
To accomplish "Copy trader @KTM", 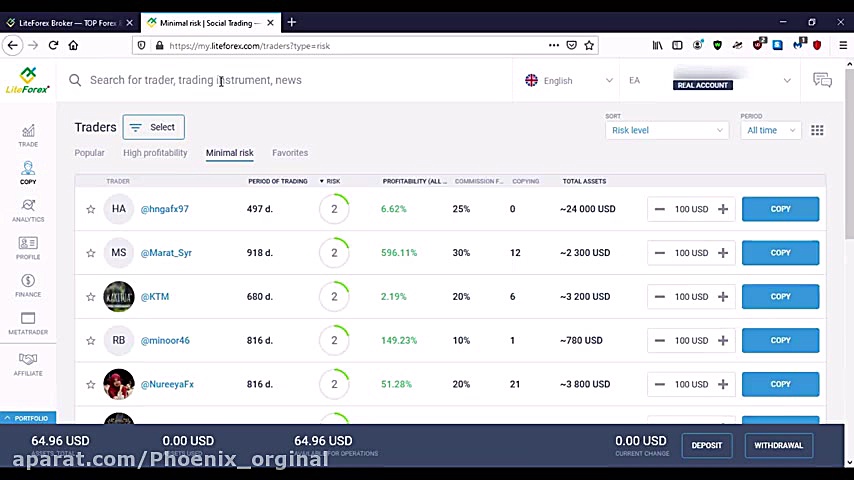I will coord(780,296).
